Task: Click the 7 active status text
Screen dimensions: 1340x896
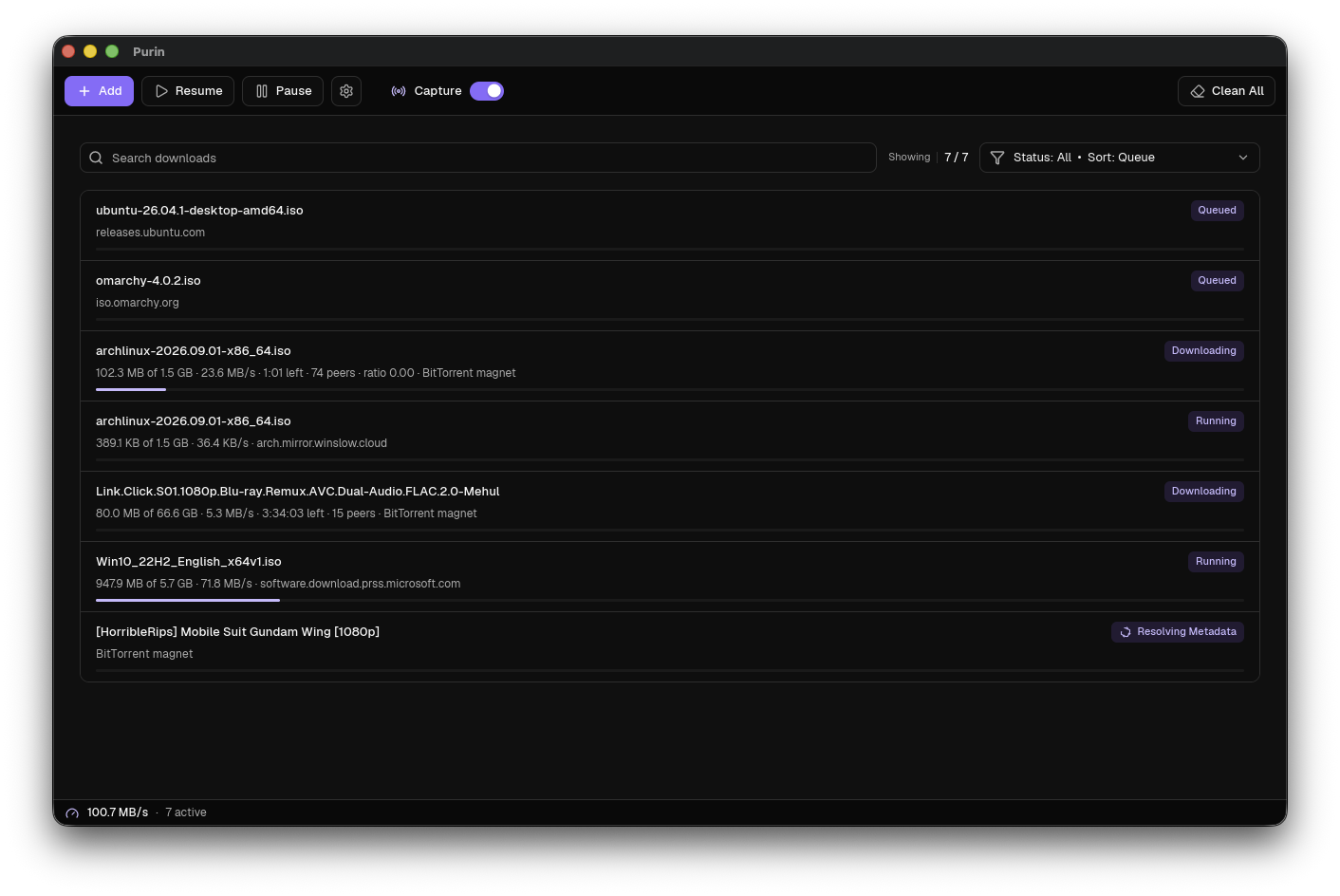Action: [x=186, y=812]
